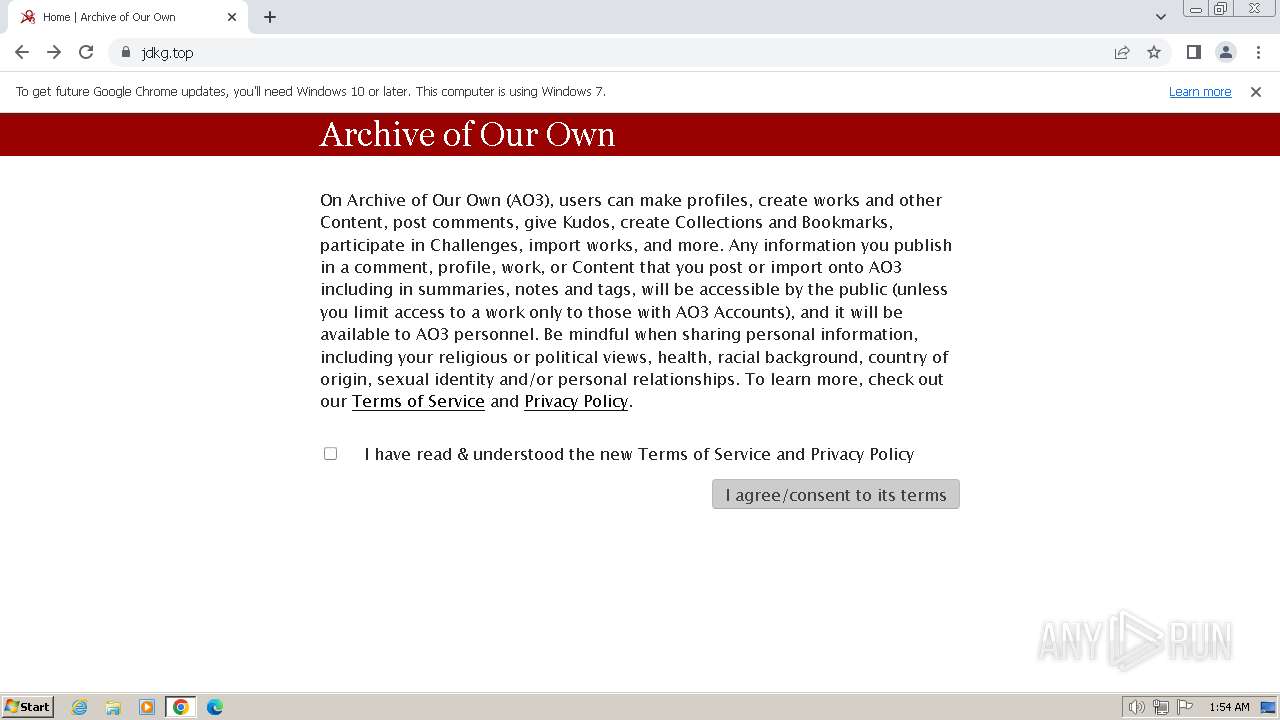1280x720 pixels.
Task: Minimize the Chrome window
Action: click(1195, 9)
